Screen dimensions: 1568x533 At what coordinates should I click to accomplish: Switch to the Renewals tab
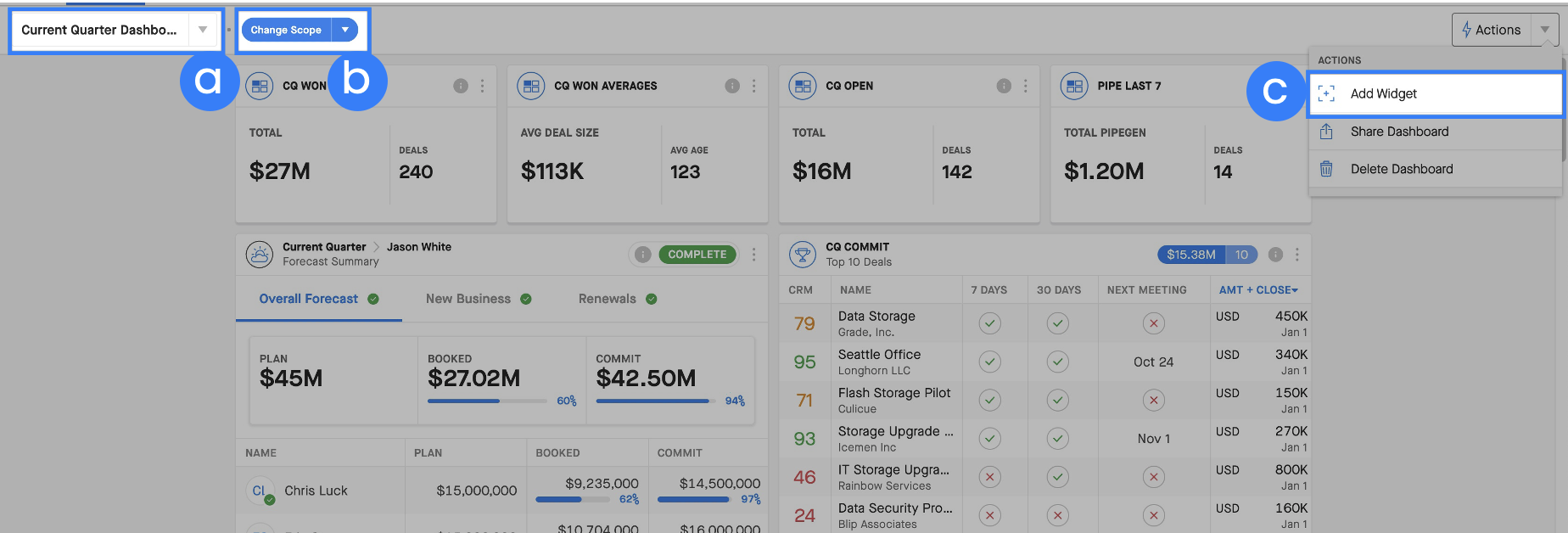pyautogui.click(x=618, y=299)
